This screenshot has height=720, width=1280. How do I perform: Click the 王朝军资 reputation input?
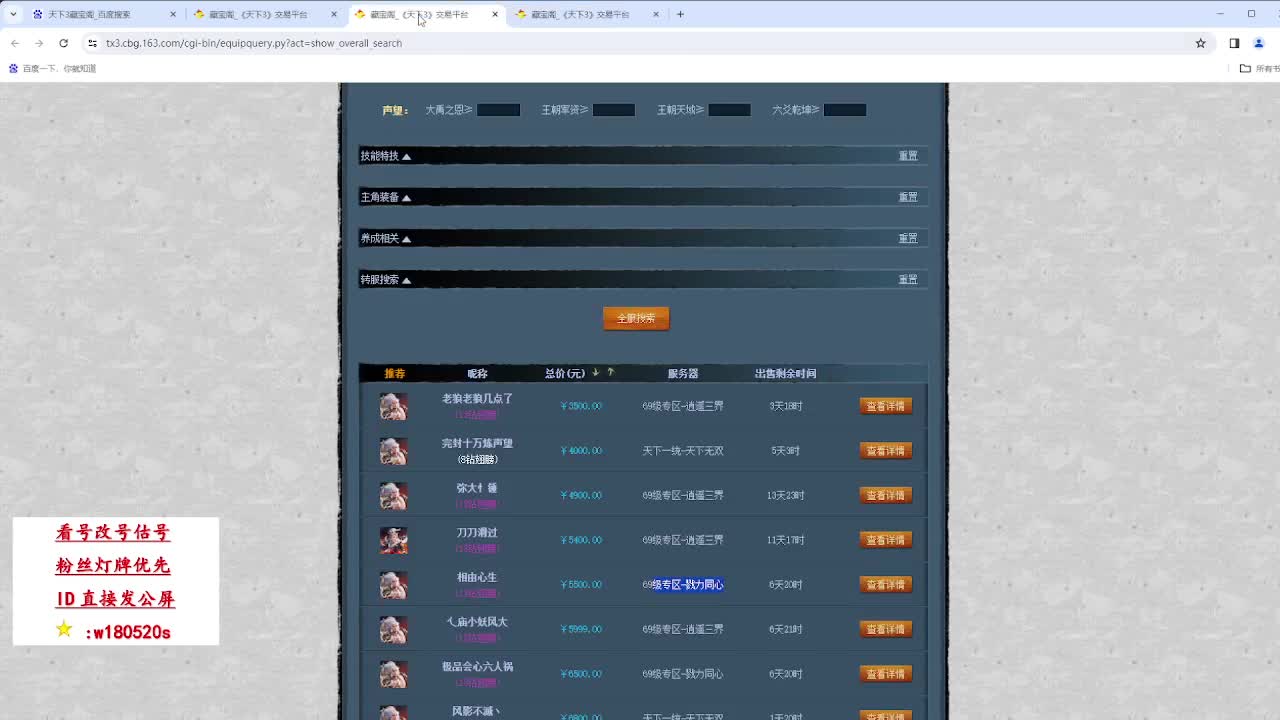(614, 110)
